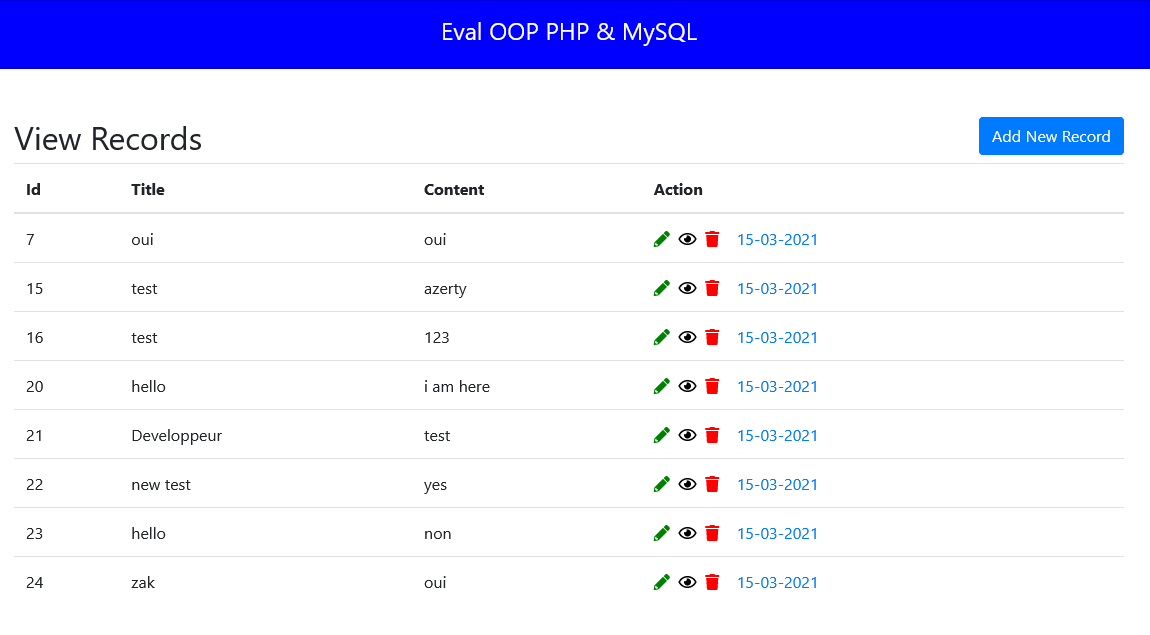Click the green edit pencil for record 7
The width and height of the screenshot is (1150, 635).
click(661, 239)
